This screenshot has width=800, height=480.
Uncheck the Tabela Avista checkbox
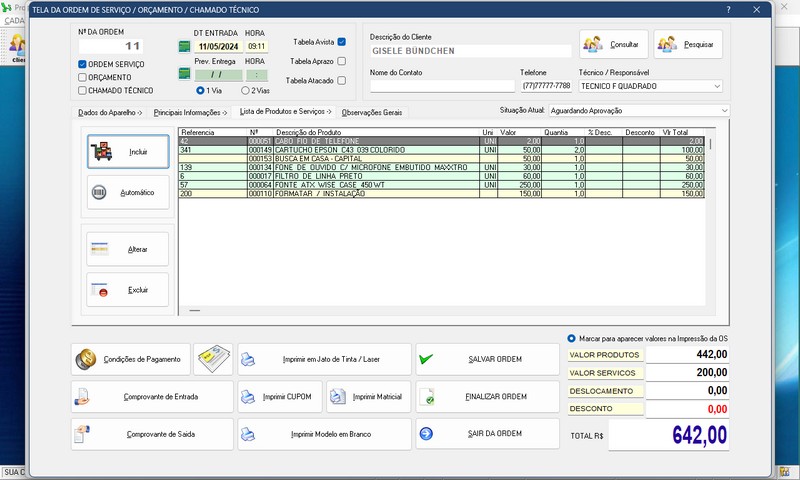click(342, 42)
